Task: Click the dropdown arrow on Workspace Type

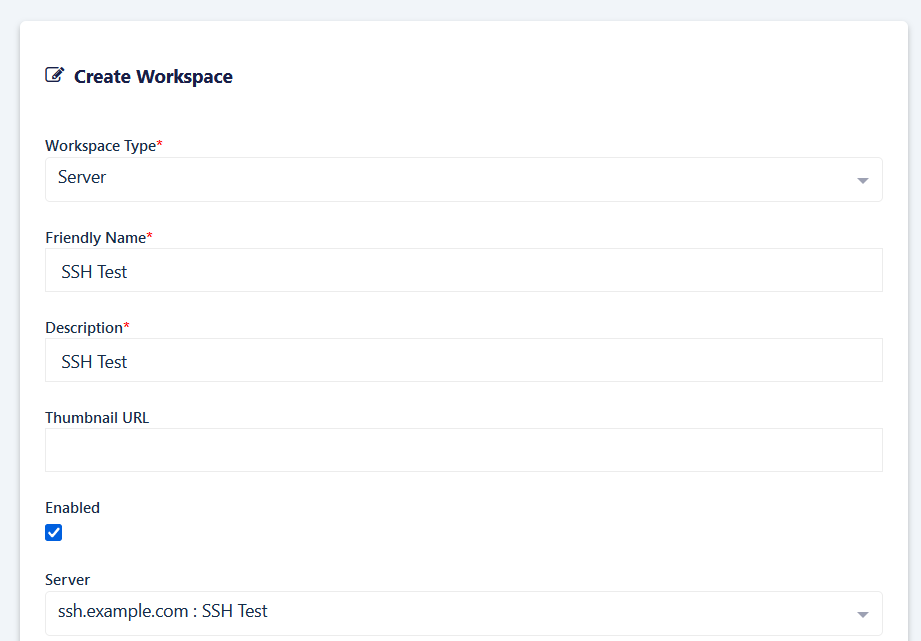Action: click(x=861, y=180)
